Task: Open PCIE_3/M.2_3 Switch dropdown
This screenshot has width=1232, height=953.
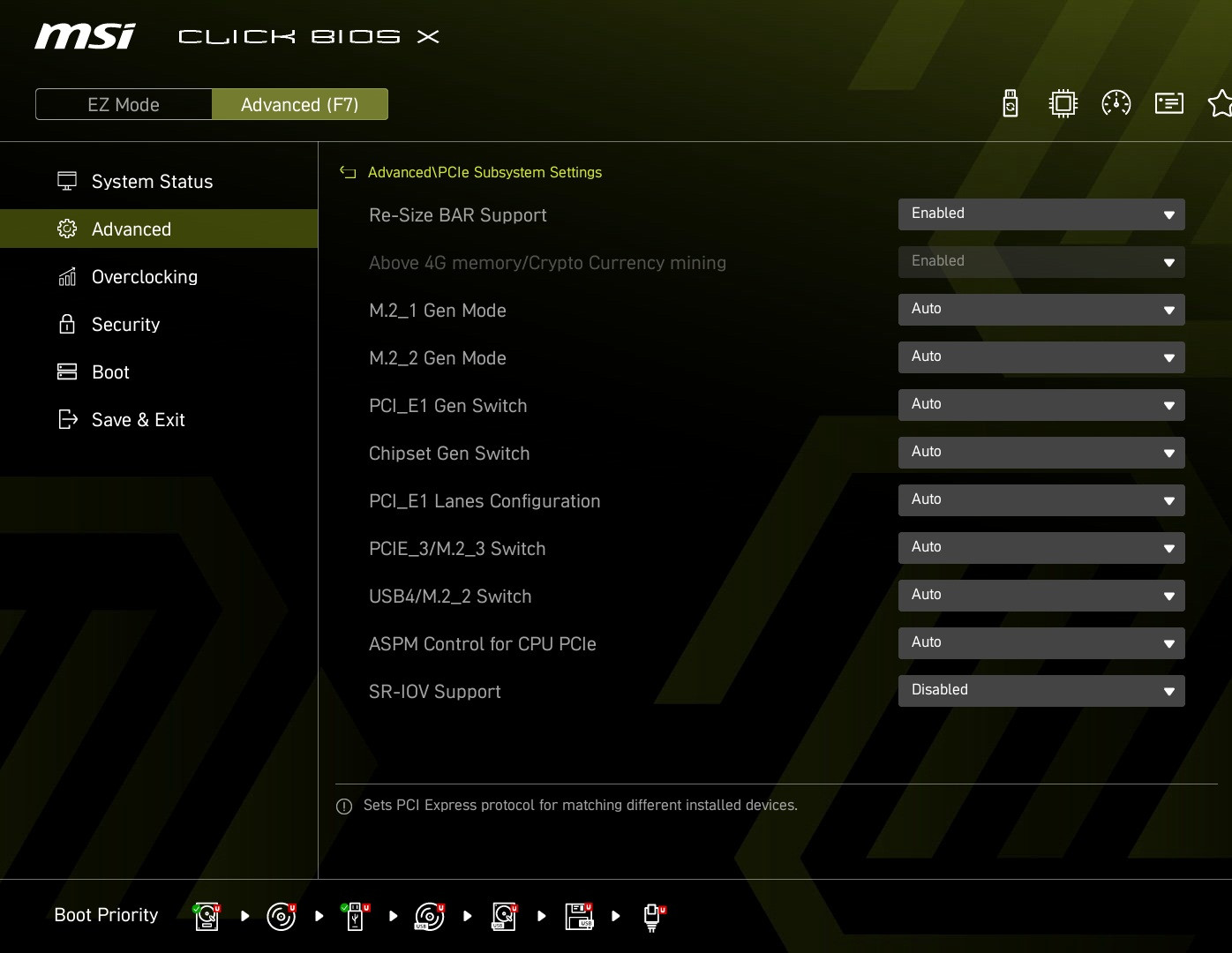Action: coord(1041,548)
